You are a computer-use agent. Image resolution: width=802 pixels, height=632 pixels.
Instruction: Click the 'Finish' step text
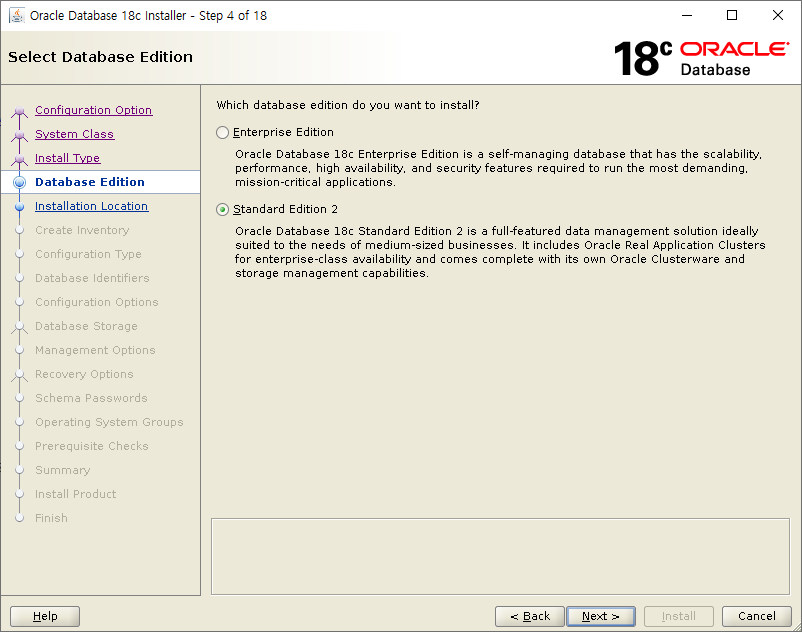[51, 518]
